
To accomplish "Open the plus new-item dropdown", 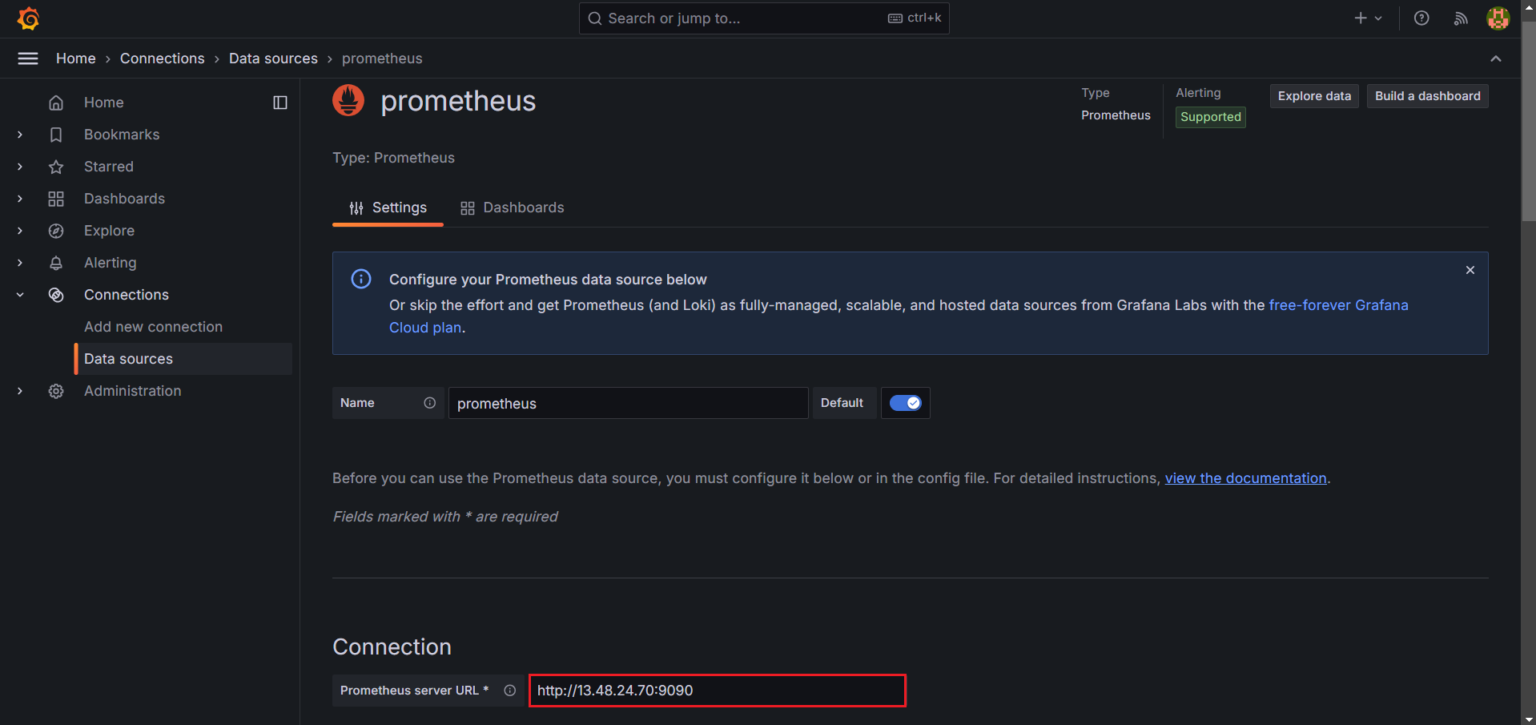I will [x=1367, y=18].
